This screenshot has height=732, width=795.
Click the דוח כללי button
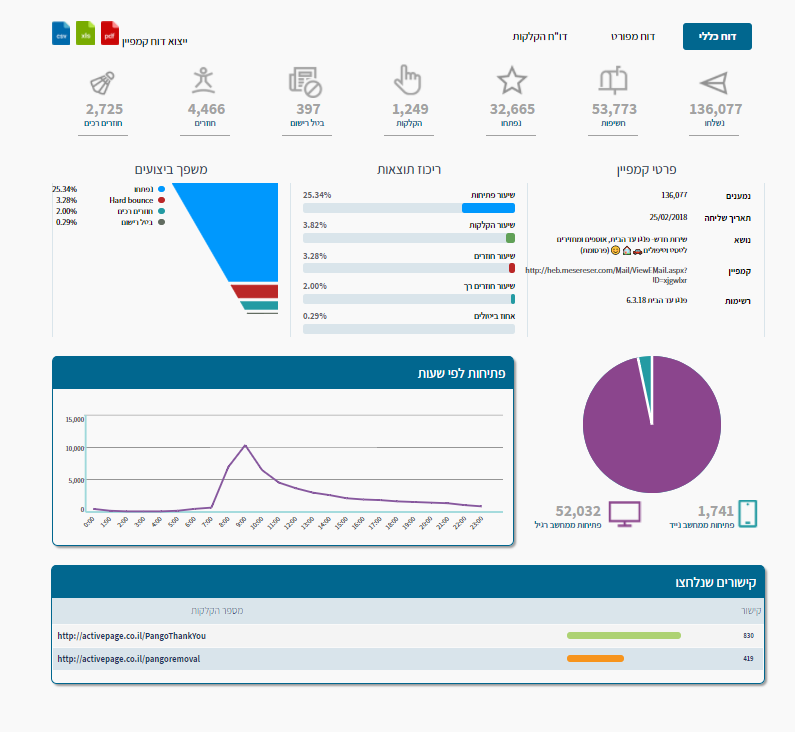point(716,36)
